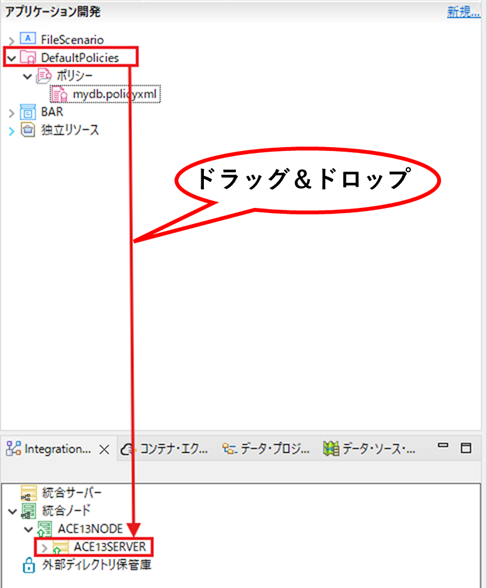Image resolution: width=487 pixels, height=588 pixels.
Task: Expand the ACE13SERVER node
Action: [x=44, y=548]
